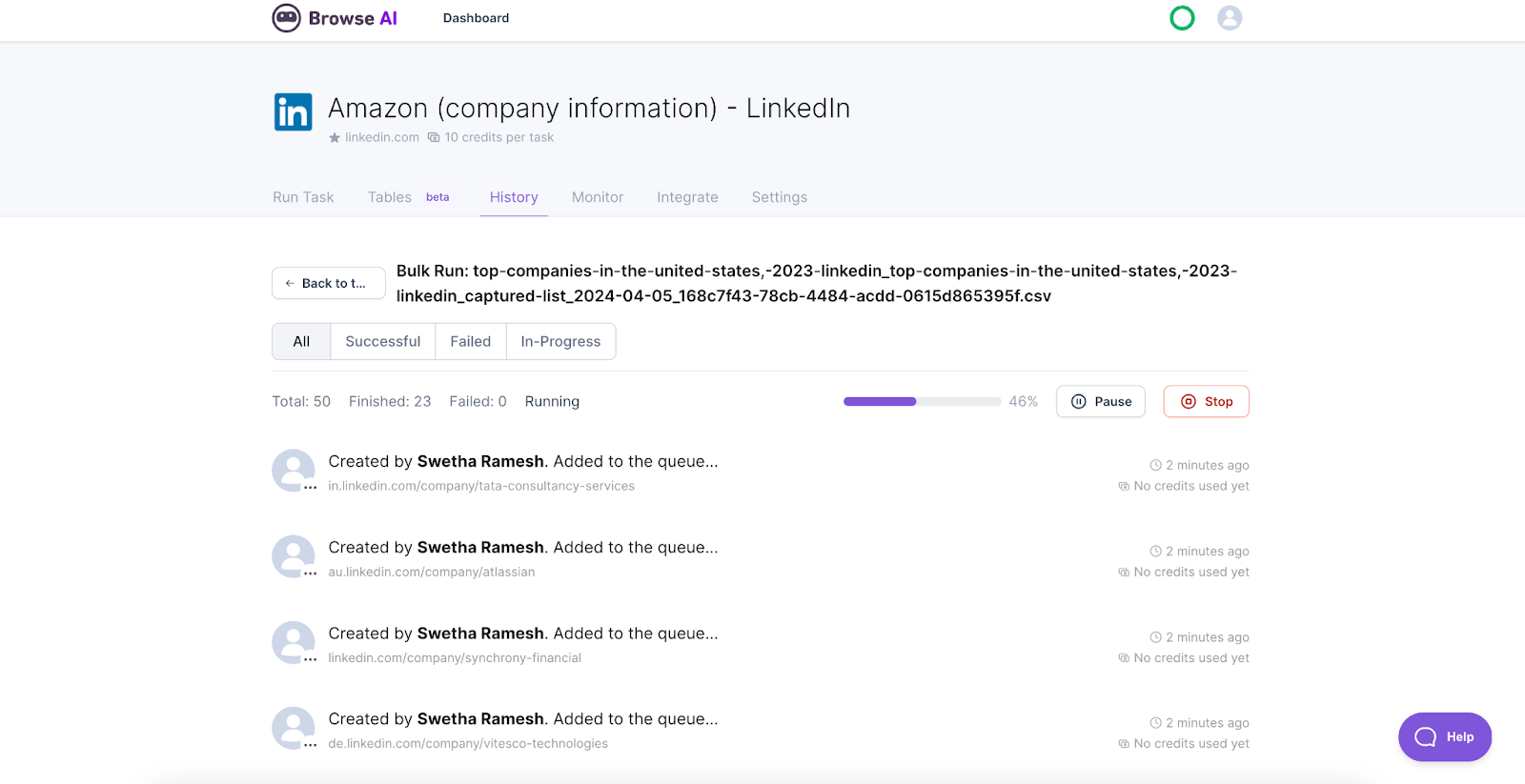This screenshot has height=784, width=1525.
Task: Filter by In-Progress tasks
Action: click(x=560, y=341)
